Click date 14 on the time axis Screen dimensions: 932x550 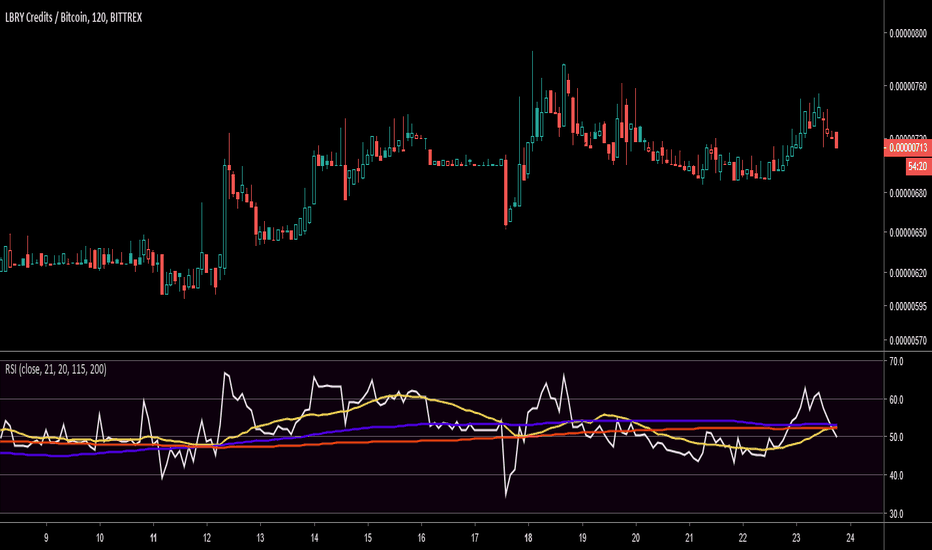[314, 538]
